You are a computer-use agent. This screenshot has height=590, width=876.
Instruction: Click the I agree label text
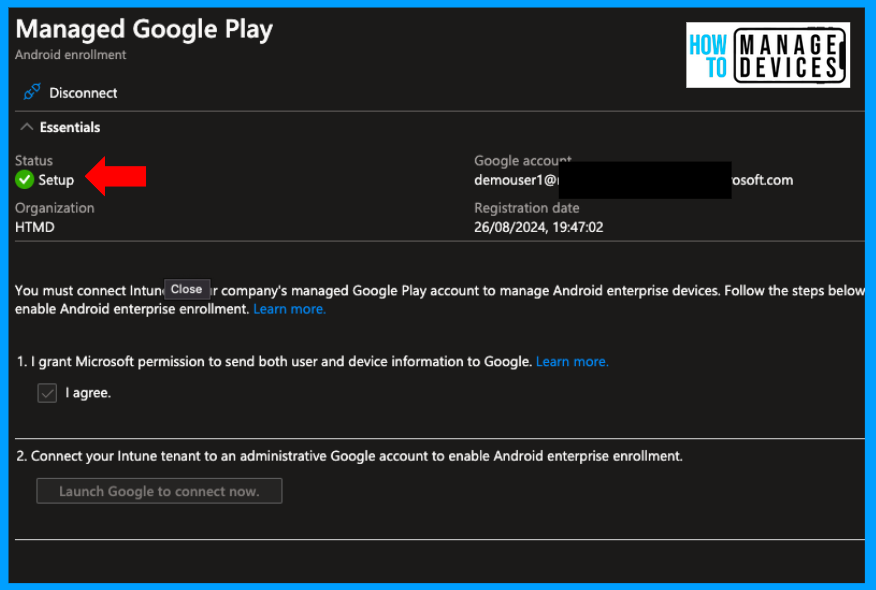[88, 393]
